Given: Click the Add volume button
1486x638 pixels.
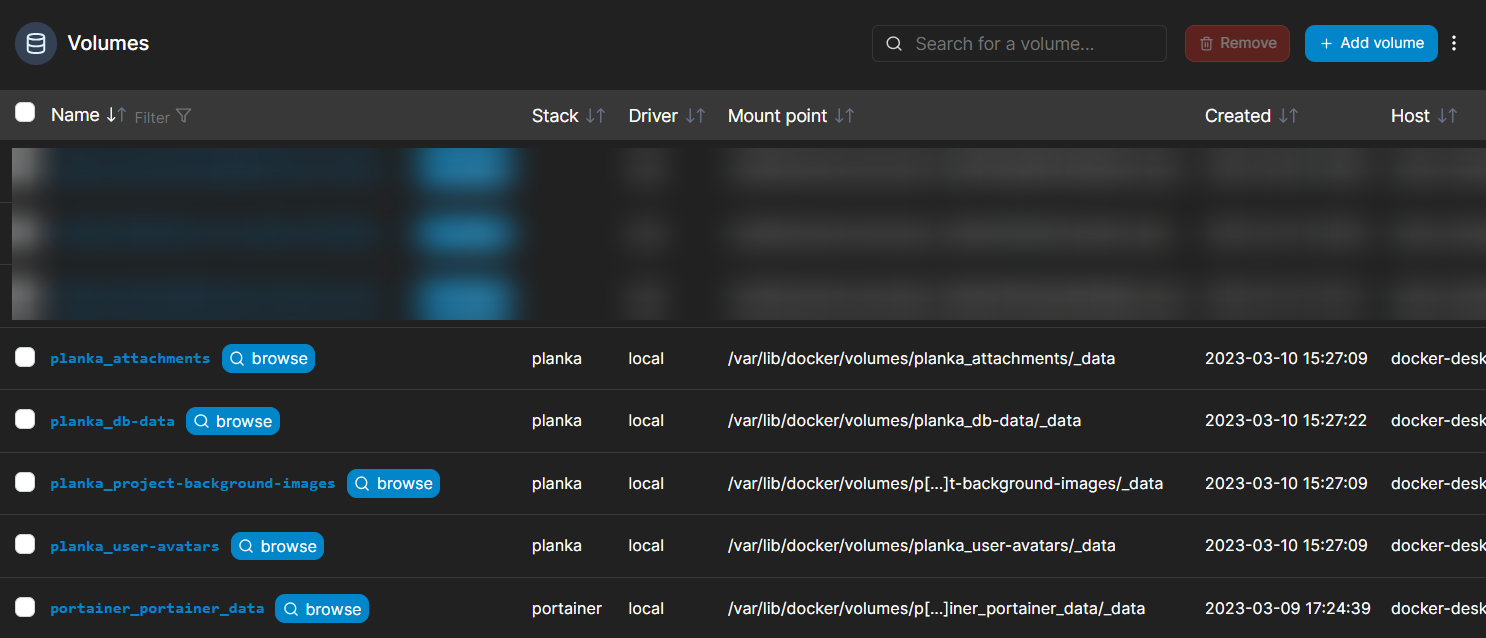Looking at the screenshot, I should [x=1371, y=43].
